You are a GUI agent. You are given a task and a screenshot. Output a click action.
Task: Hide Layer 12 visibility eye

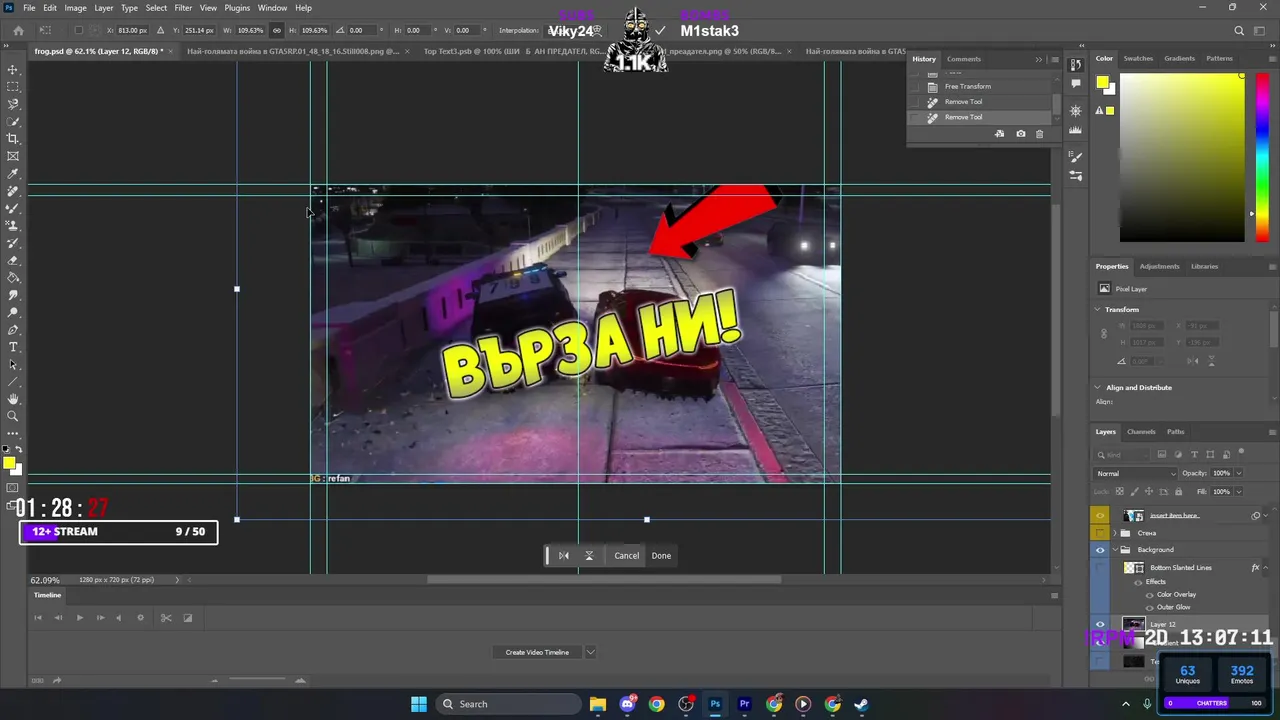coord(1100,625)
